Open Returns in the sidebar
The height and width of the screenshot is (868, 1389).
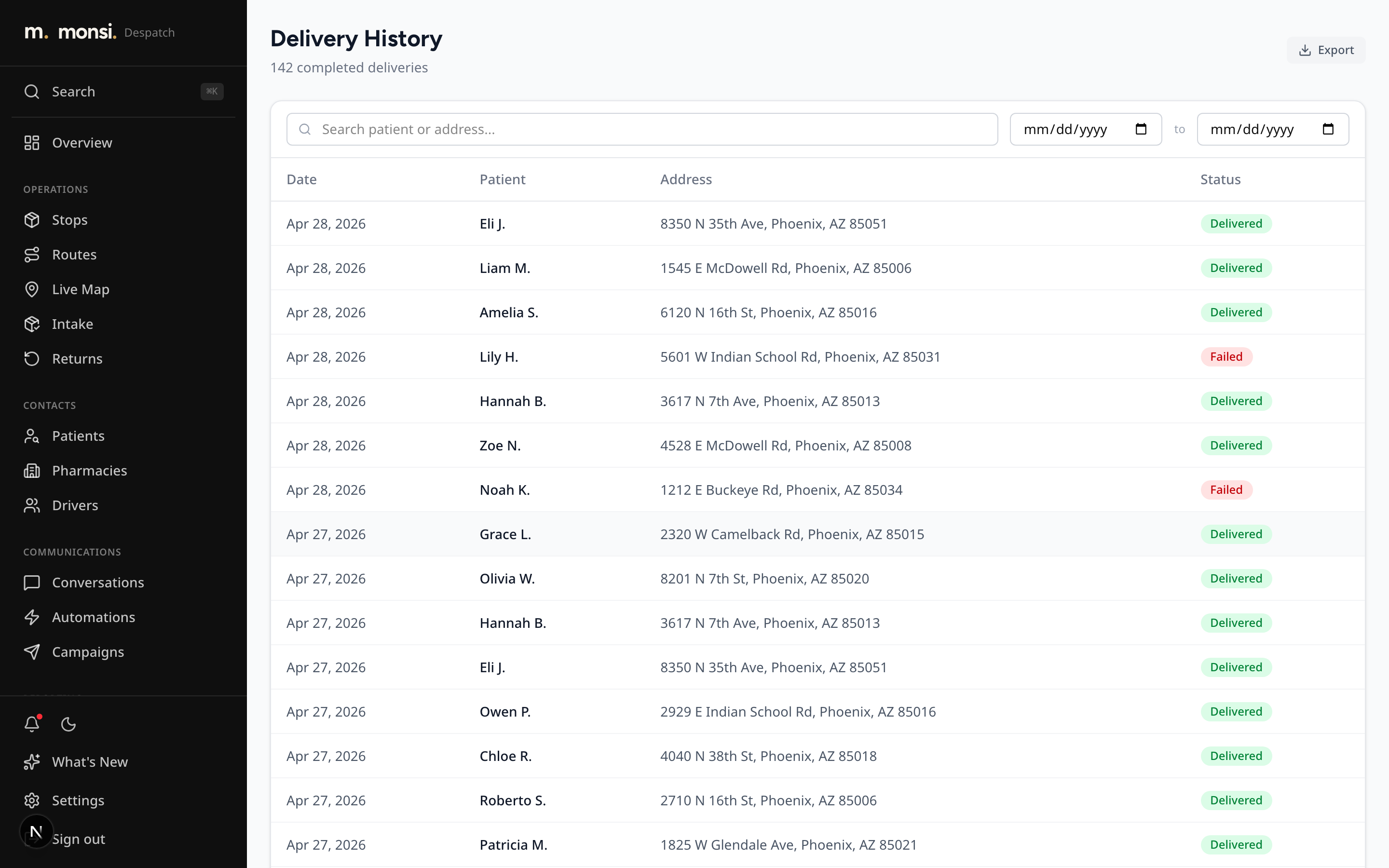click(x=123, y=359)
